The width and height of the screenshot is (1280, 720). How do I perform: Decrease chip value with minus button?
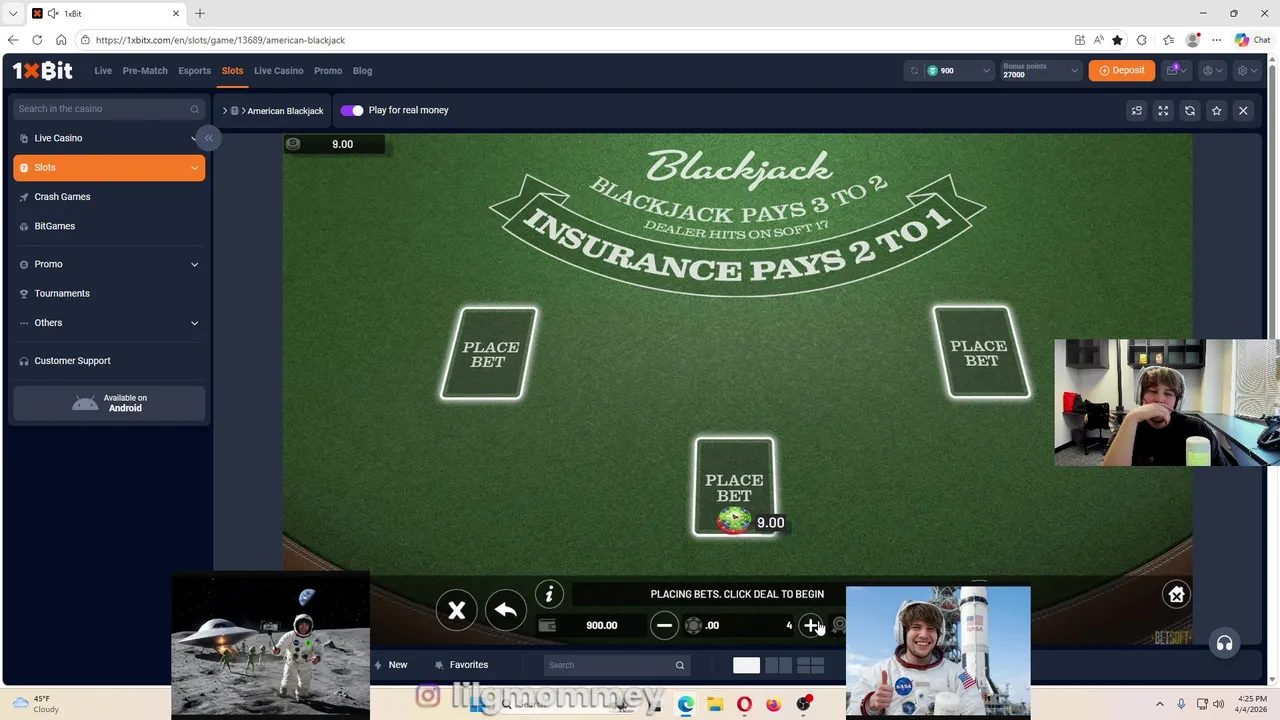coord(664,625)
